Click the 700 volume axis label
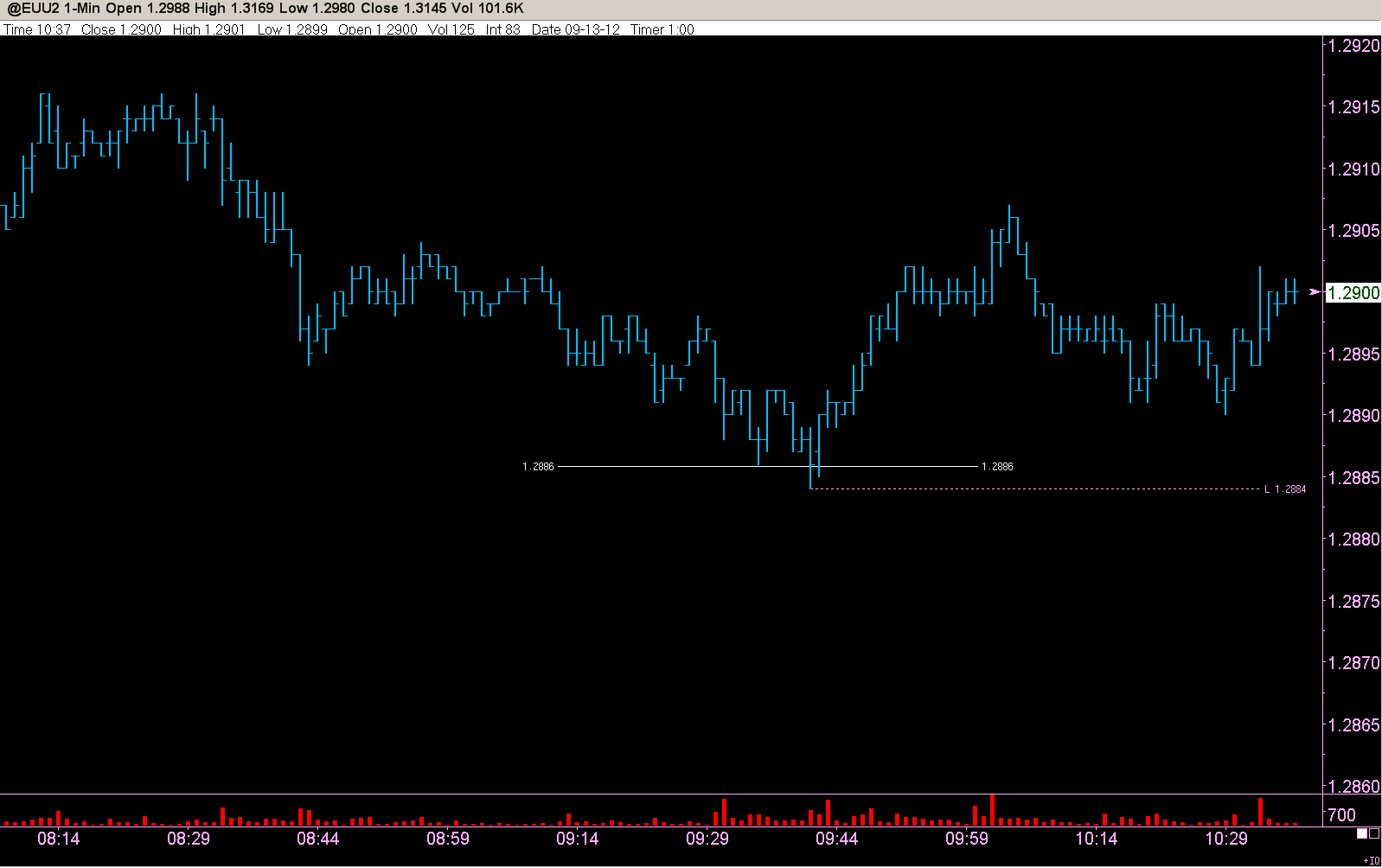 [1341, 815]
